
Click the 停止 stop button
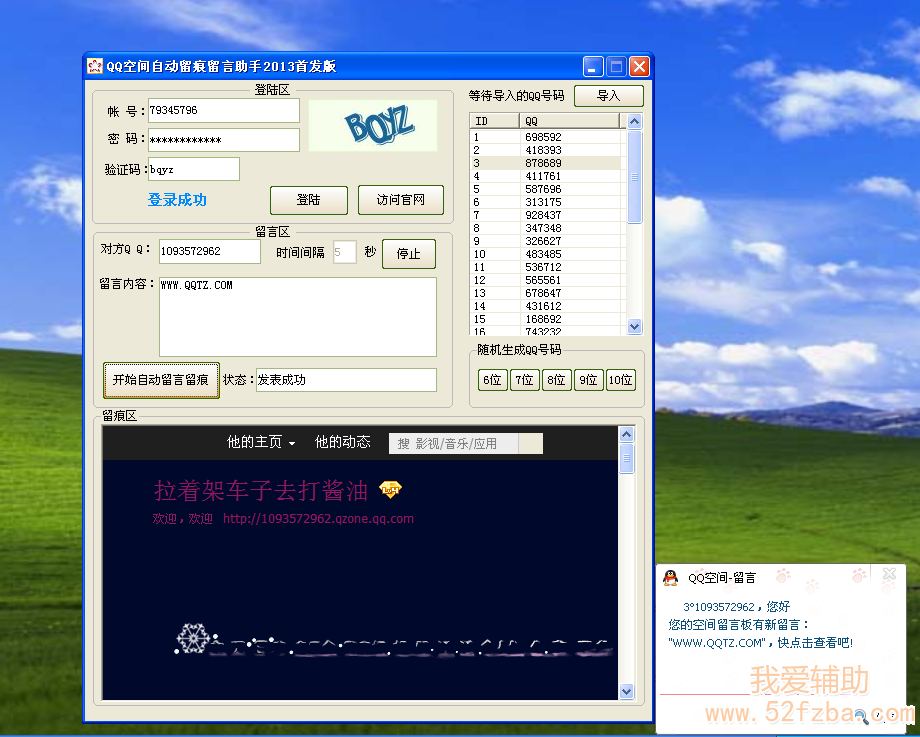tap(409, 253)
